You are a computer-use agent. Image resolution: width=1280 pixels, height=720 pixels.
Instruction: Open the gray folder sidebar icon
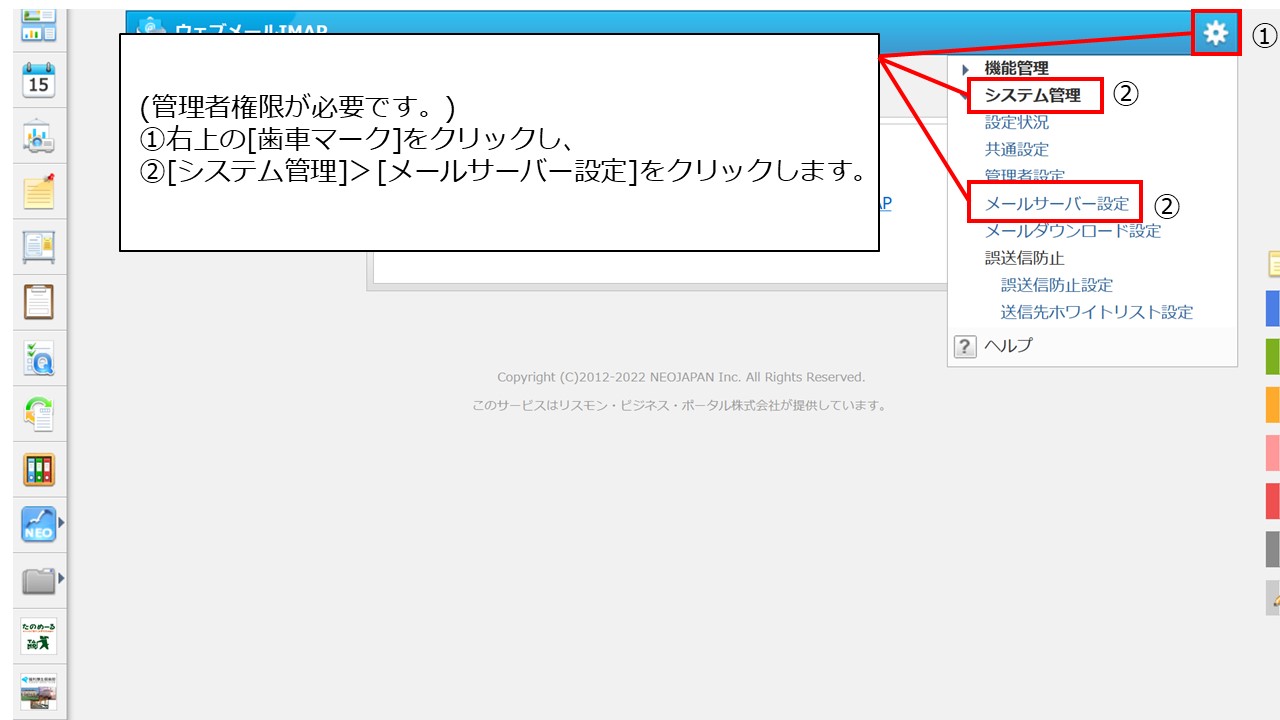(x=39, y=580)
